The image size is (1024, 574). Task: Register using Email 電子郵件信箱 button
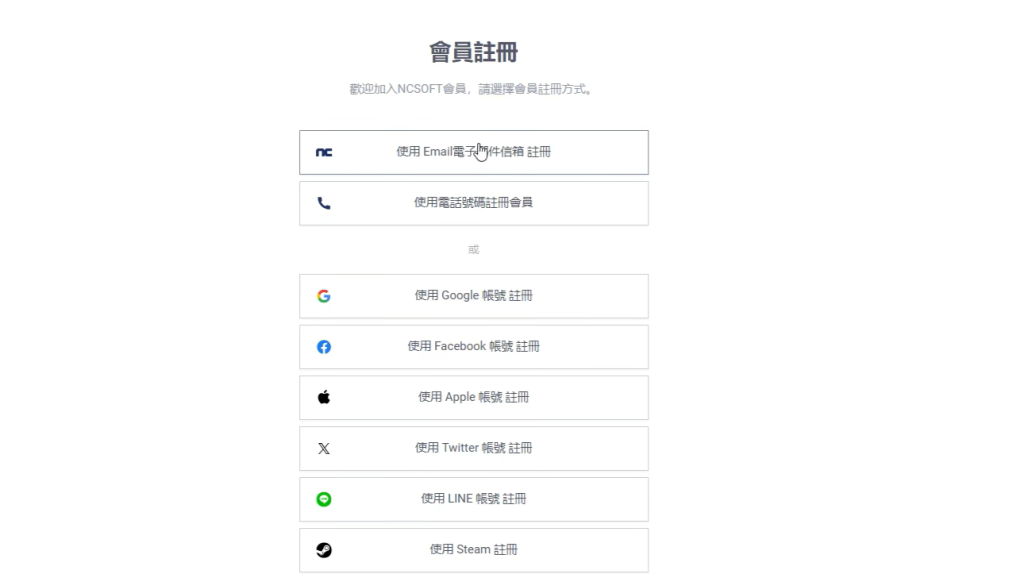pyautogui.click(x=473, y=152)
